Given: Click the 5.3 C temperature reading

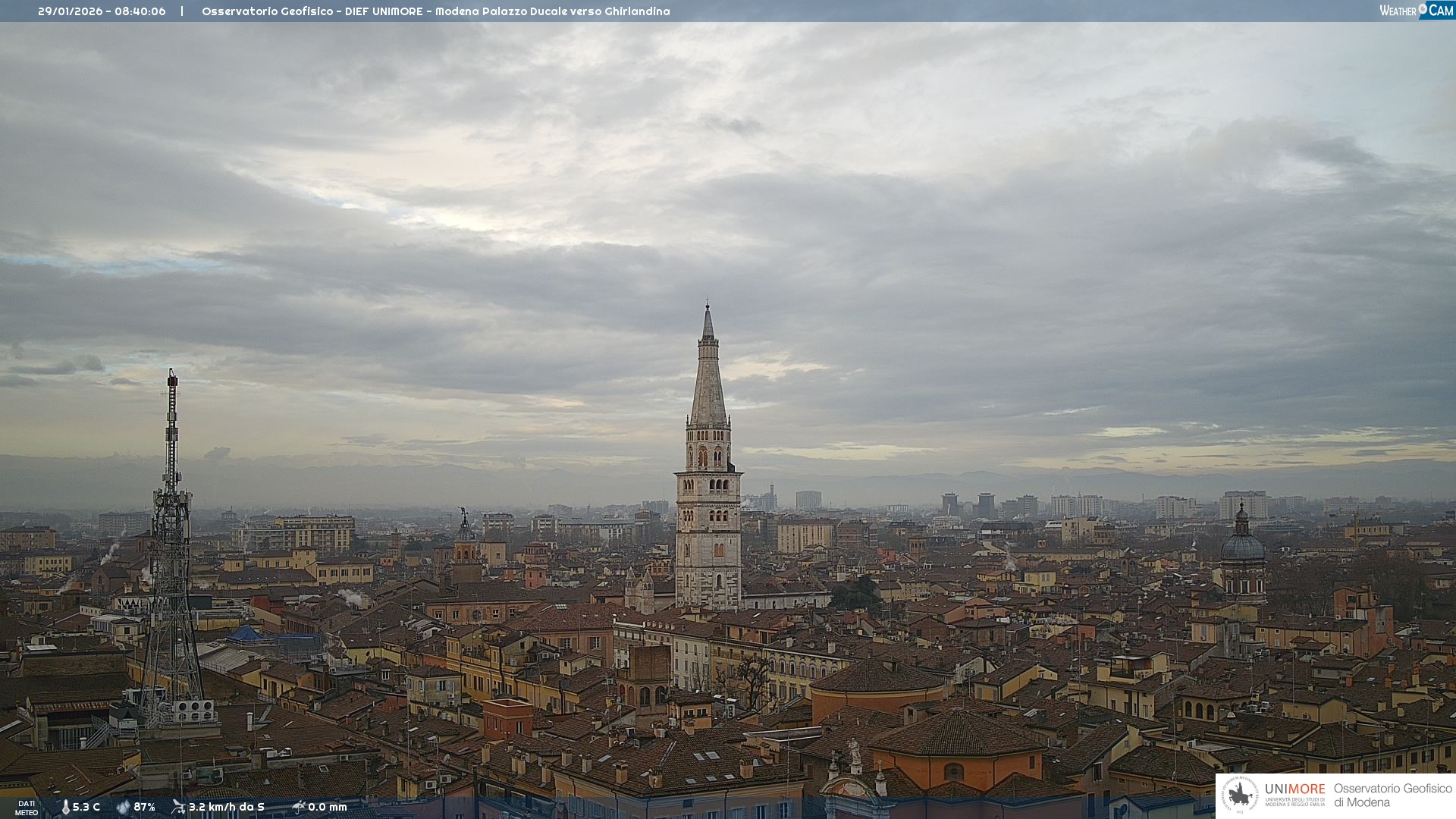Looking at the screenshot, I should pyautogui.click(x=86, y=807).
